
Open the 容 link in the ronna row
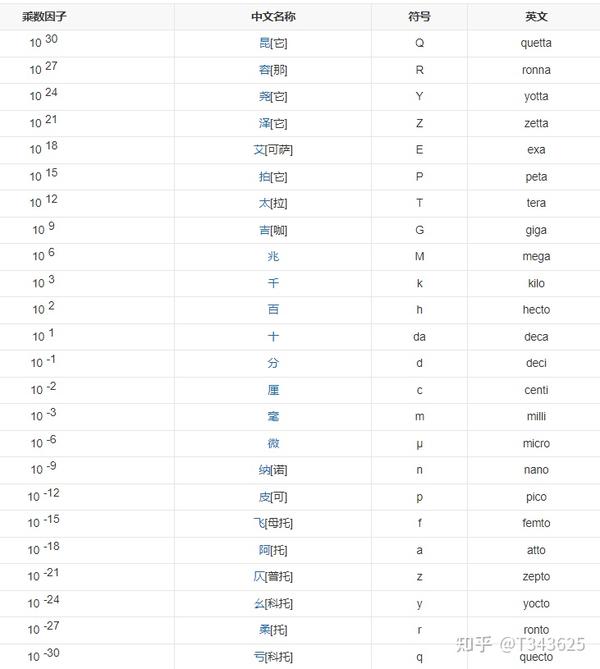click(x=264, y=70)
